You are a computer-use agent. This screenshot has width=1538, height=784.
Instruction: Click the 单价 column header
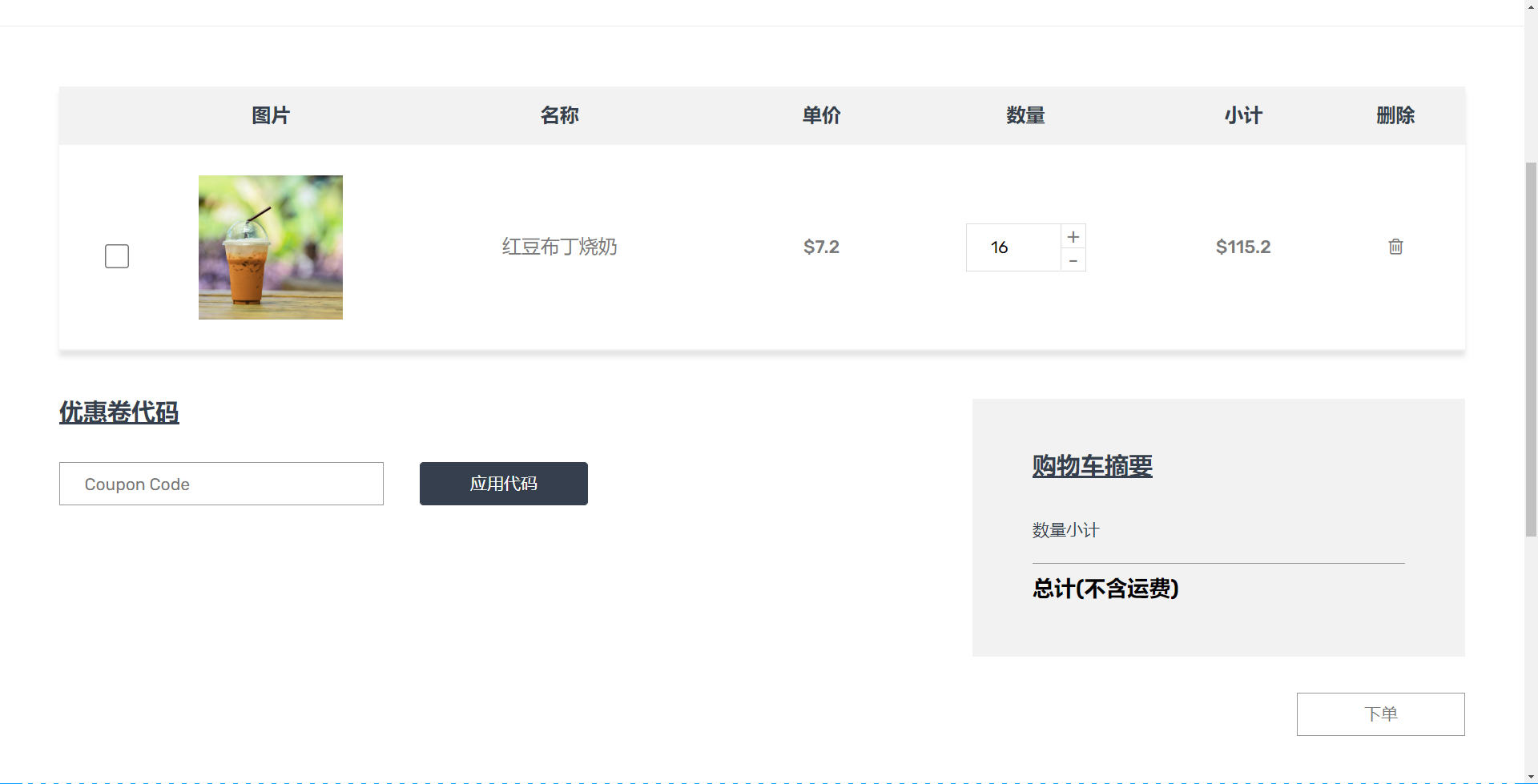pyautogui.click(x=820, y=115)
